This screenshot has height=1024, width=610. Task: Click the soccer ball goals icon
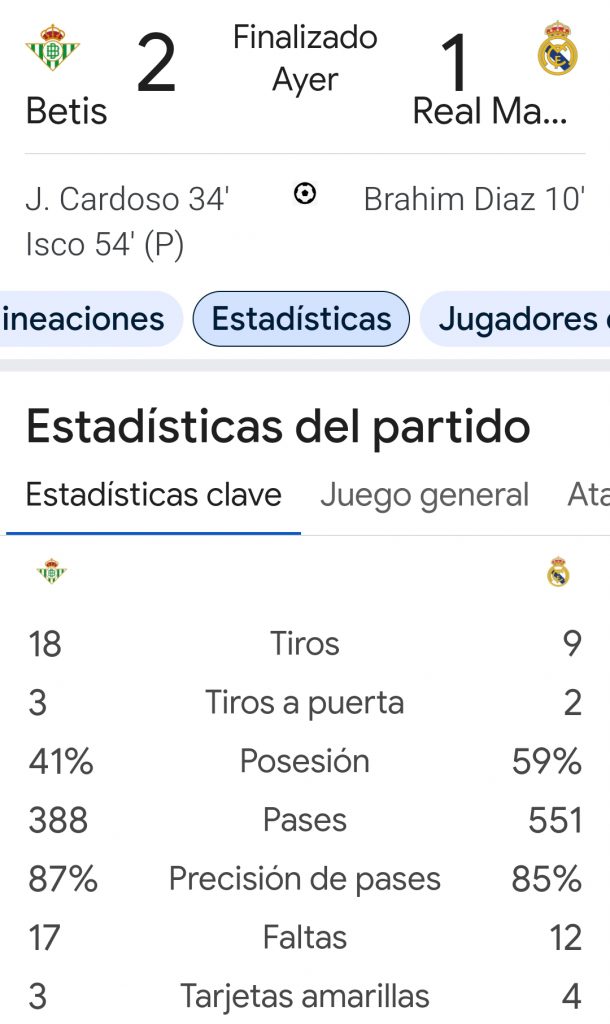(x=305, y=194)
